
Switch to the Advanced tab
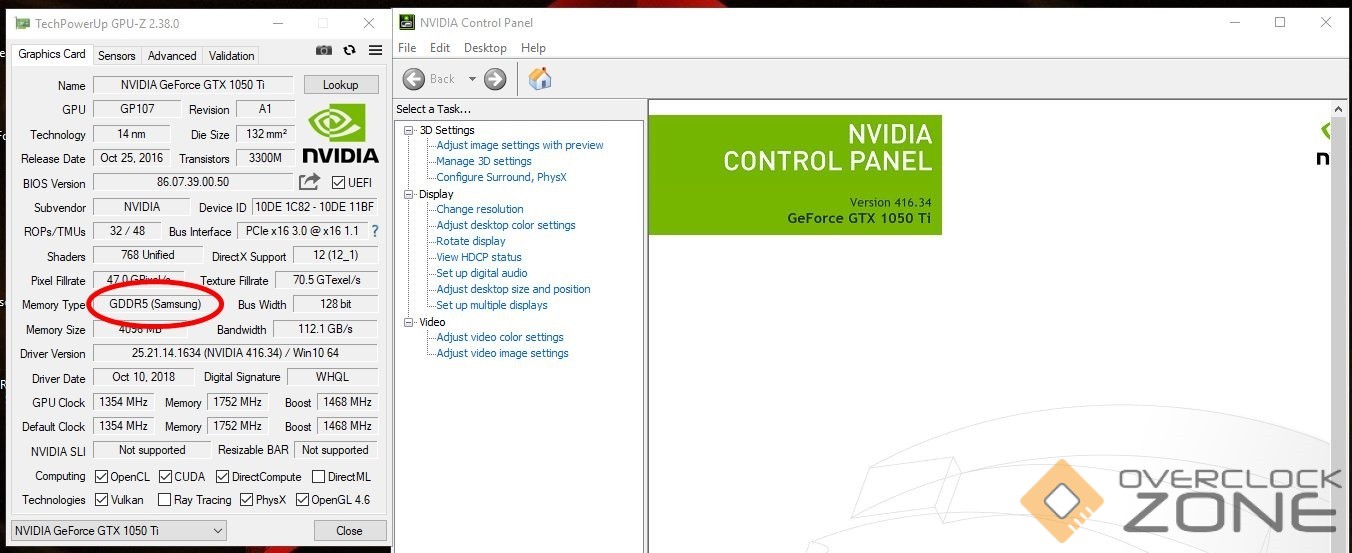(x=172, y=56)
